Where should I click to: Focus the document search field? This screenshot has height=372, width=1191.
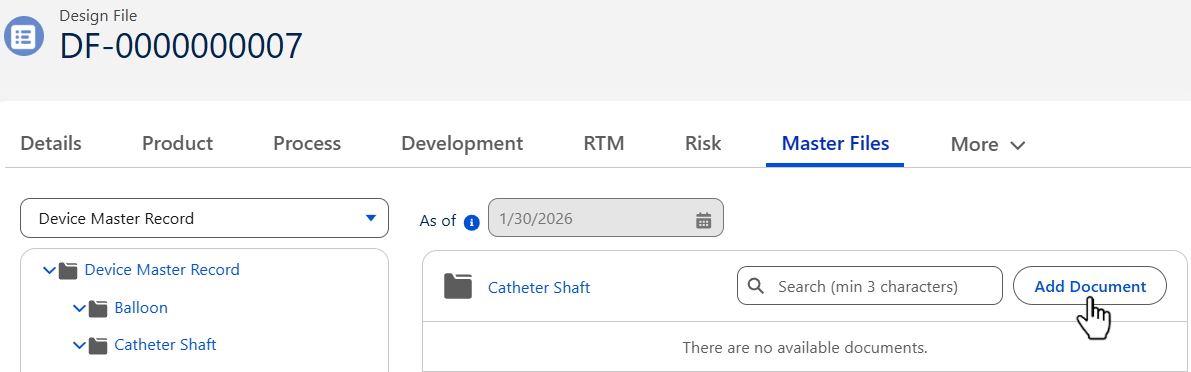[x=870, y=286]
